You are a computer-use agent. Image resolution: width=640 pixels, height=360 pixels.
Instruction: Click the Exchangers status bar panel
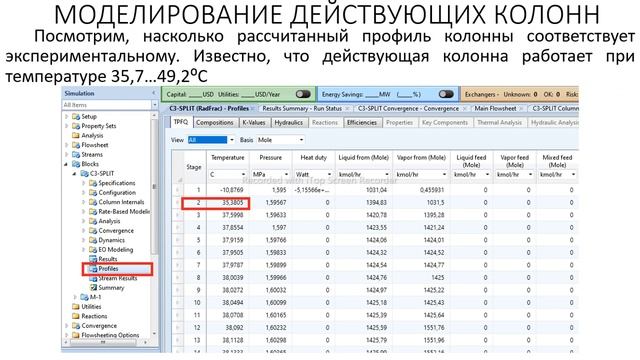coord(520,94)
